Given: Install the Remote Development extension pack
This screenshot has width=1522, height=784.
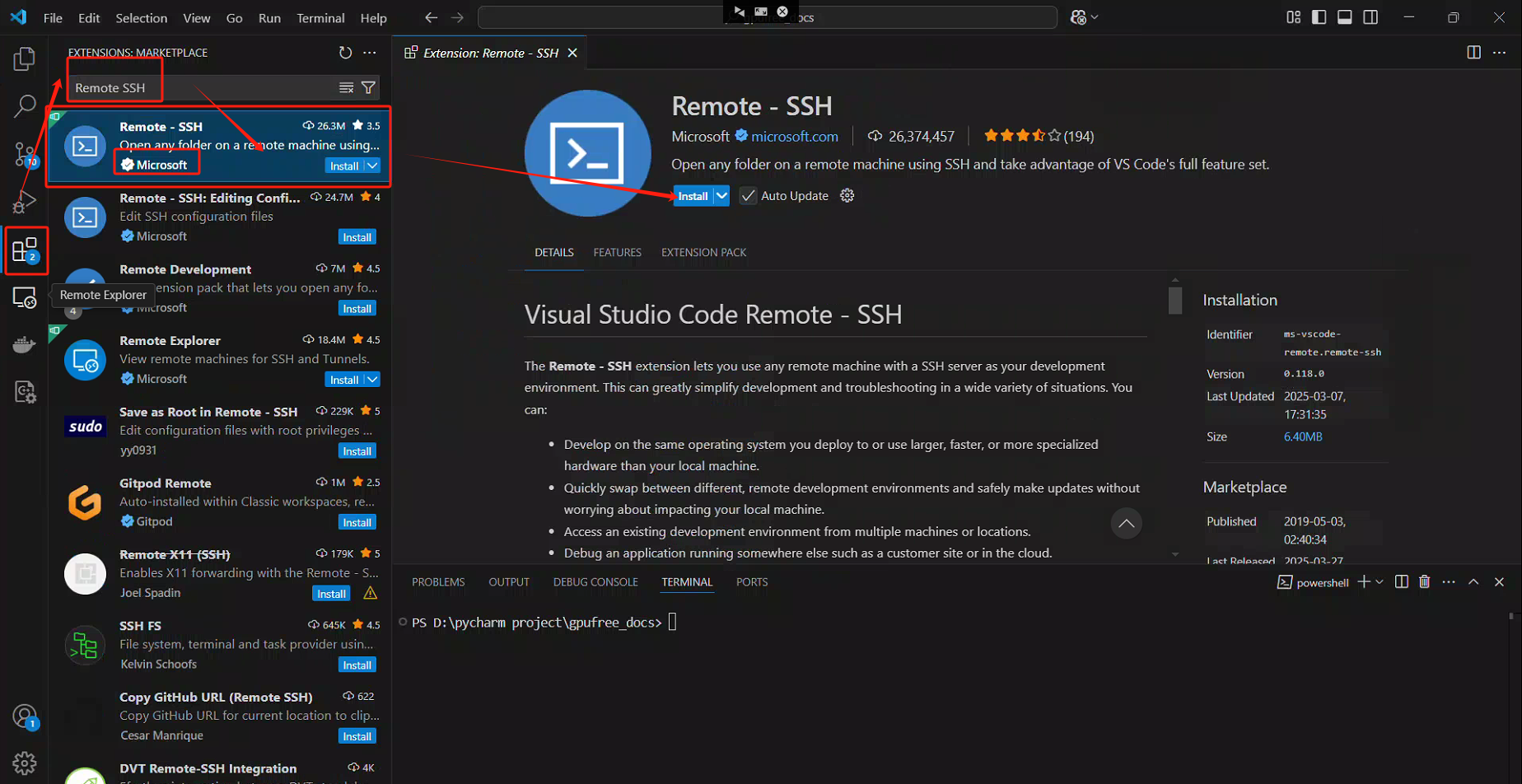Looking at the screenshot, I should tap(357, 309).
